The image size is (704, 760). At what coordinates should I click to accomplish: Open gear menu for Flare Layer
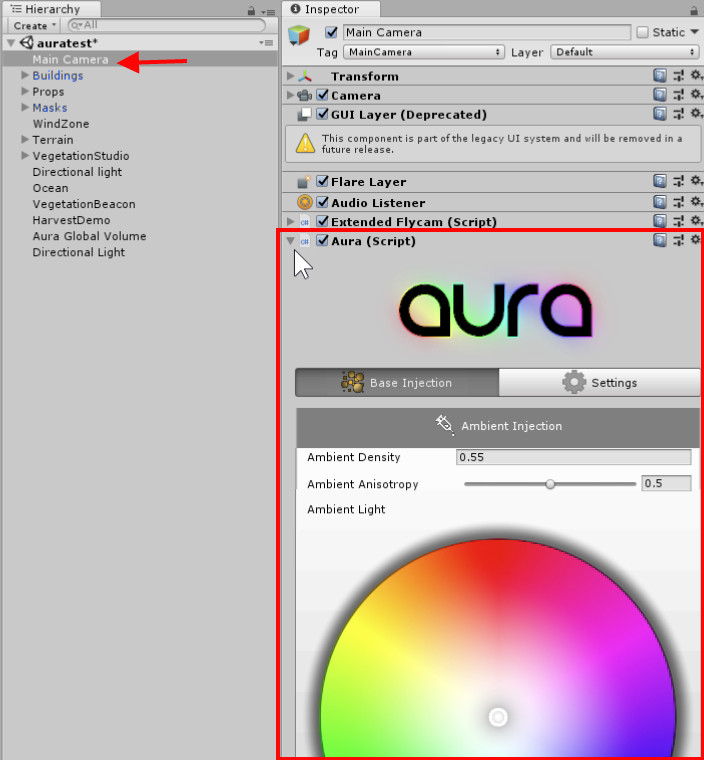[696, 181]
